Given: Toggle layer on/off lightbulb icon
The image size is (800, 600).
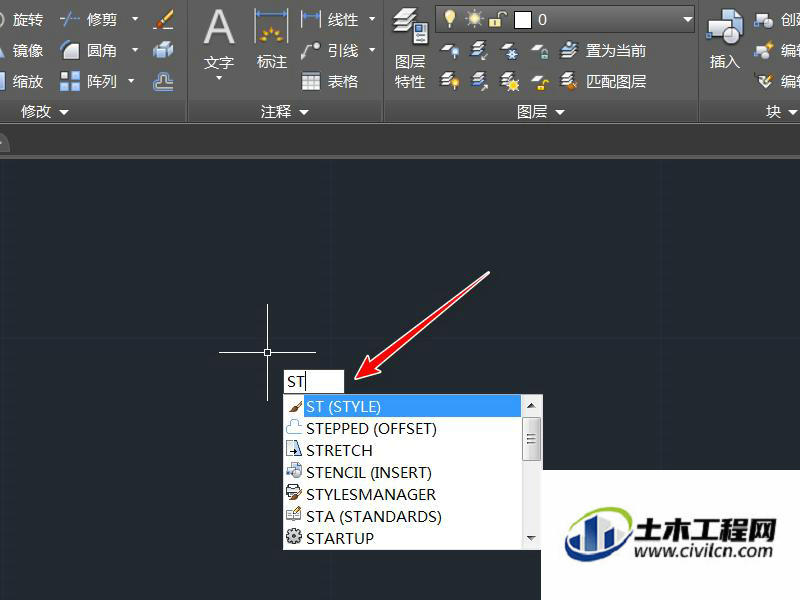Looking at the screenshot, I should point(449,19).
